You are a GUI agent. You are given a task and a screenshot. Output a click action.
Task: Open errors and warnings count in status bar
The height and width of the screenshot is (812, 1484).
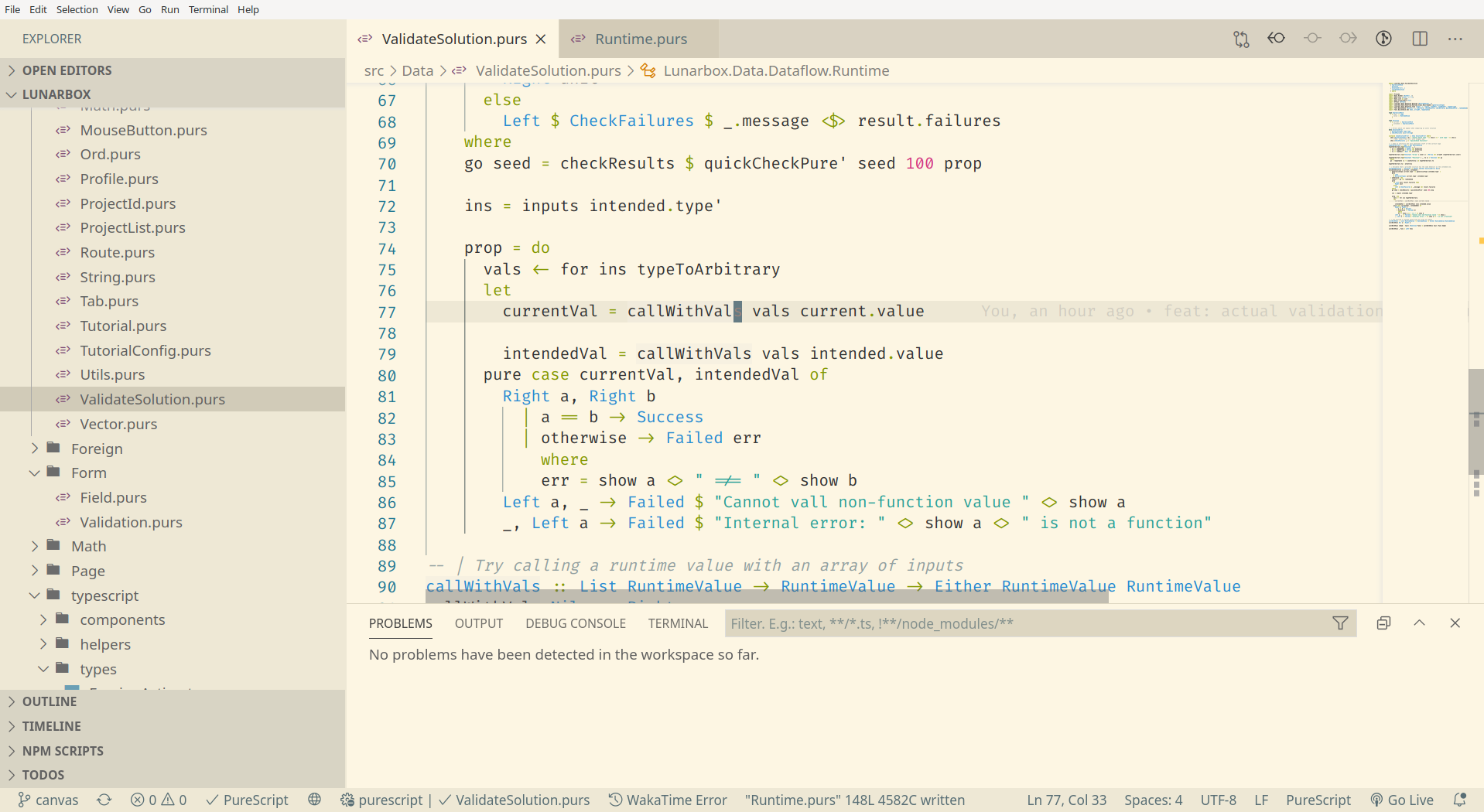pos(159,800)
